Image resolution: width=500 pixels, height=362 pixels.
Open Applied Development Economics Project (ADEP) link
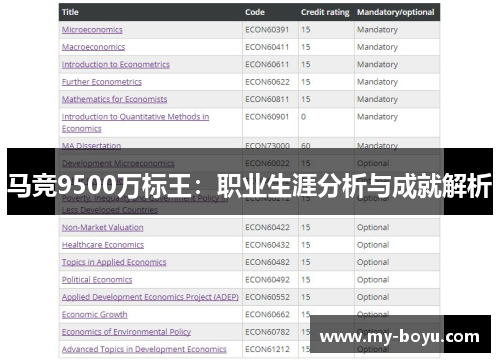coord(150,297)
